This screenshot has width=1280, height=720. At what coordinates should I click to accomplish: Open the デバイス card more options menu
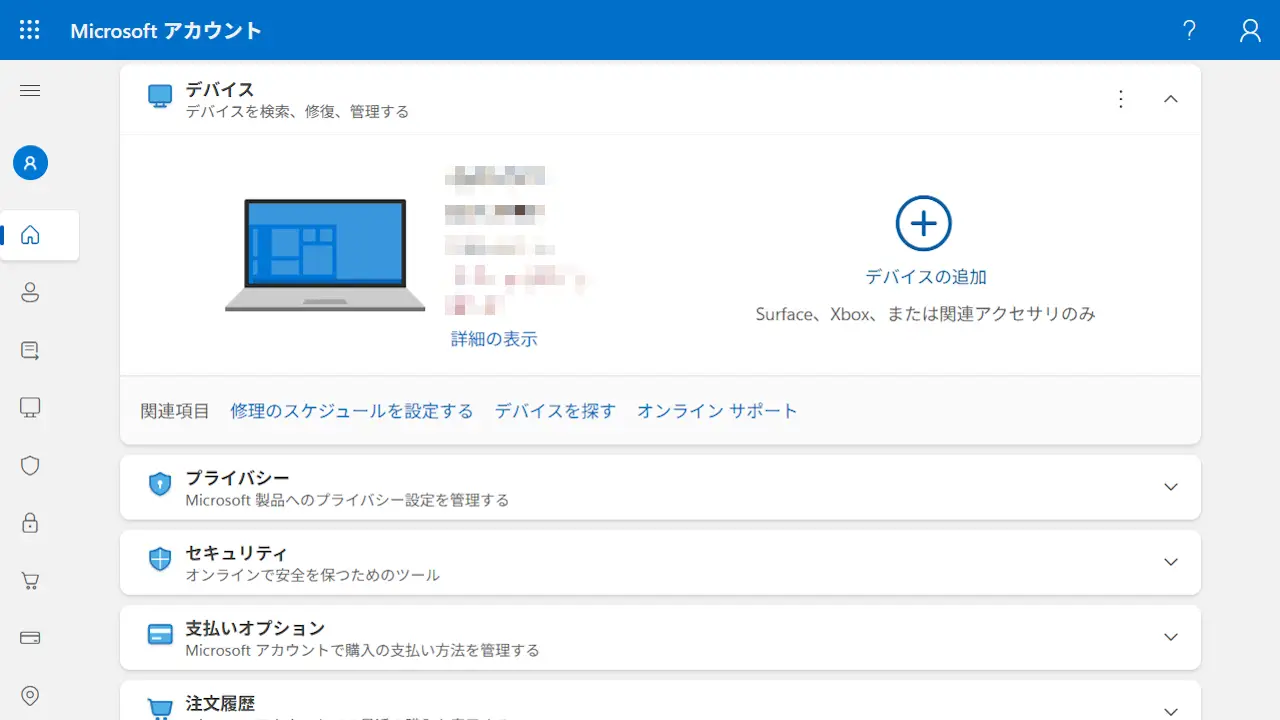pyautogui.click(x=1121, y=99)
